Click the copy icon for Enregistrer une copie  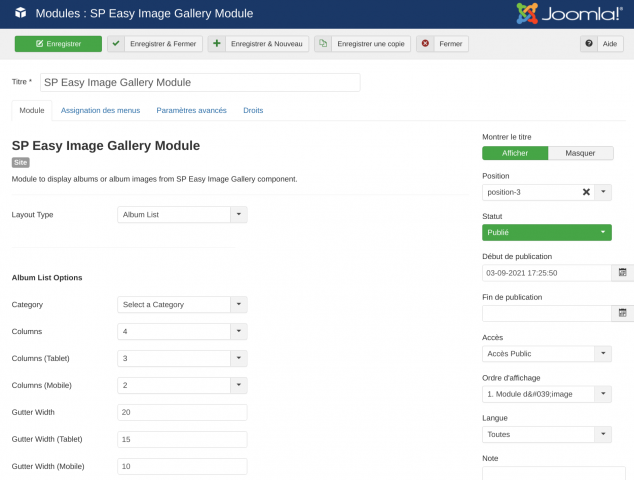[323, 43]
